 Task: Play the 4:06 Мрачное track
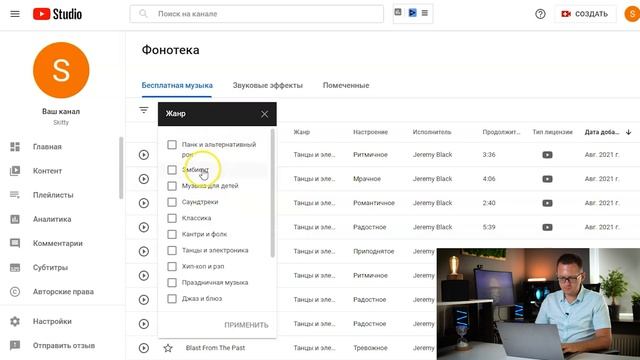(144, 179)
